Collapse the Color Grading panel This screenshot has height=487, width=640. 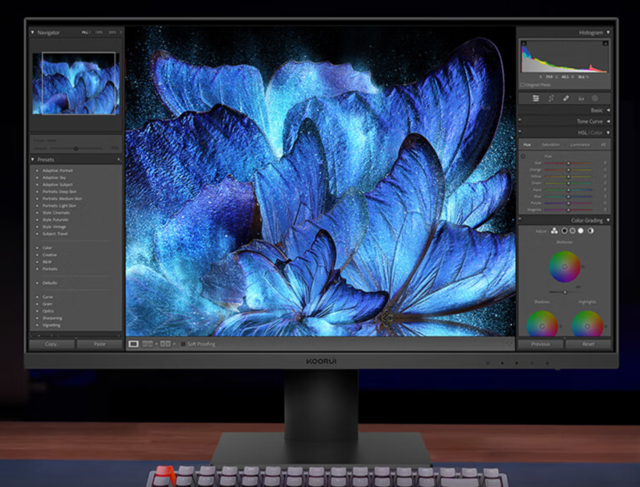pos(608,220)
